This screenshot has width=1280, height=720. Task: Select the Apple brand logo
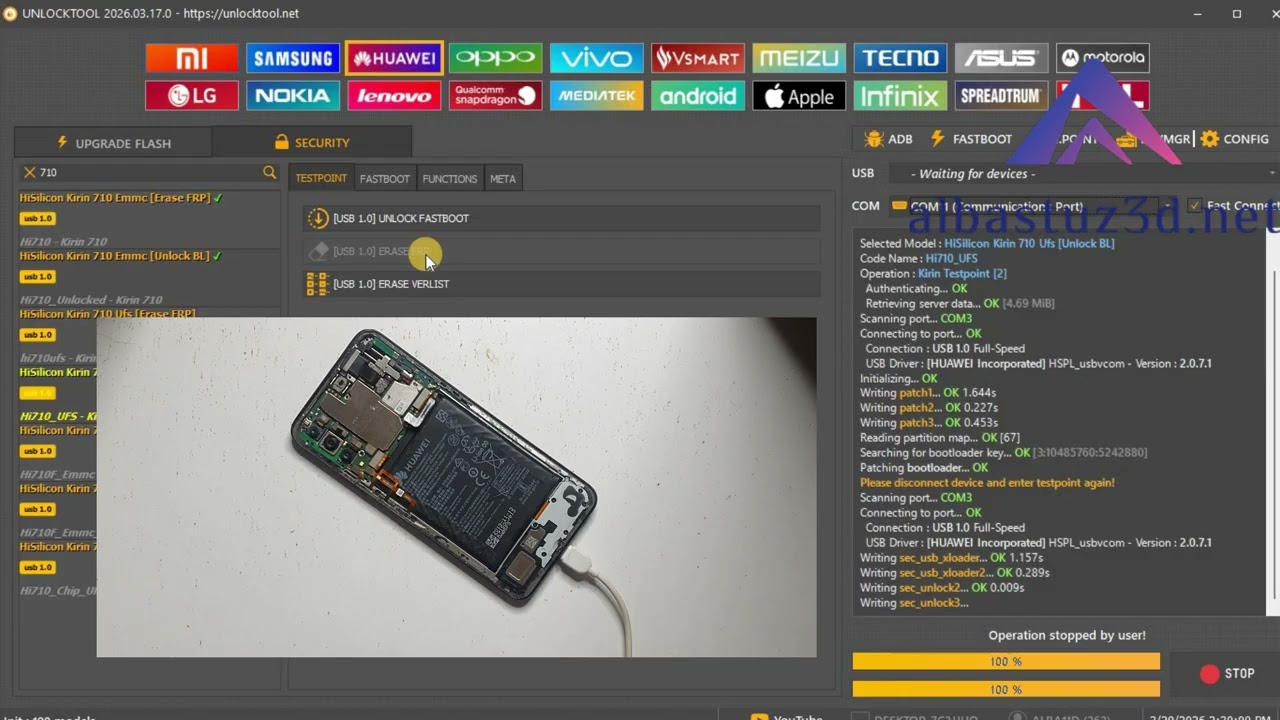point(799,96)
